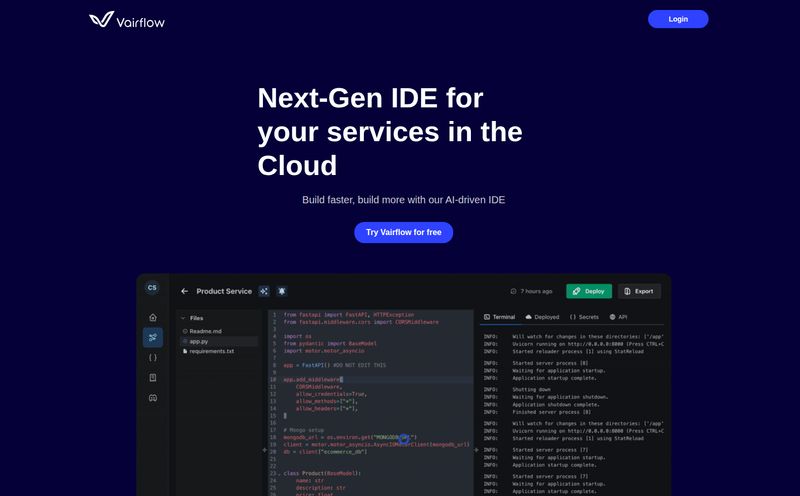The width and height of the screenshot is (800, 496).
Task: Click code line 10 app.add_middleware
Action: click(x=313, y=380)
